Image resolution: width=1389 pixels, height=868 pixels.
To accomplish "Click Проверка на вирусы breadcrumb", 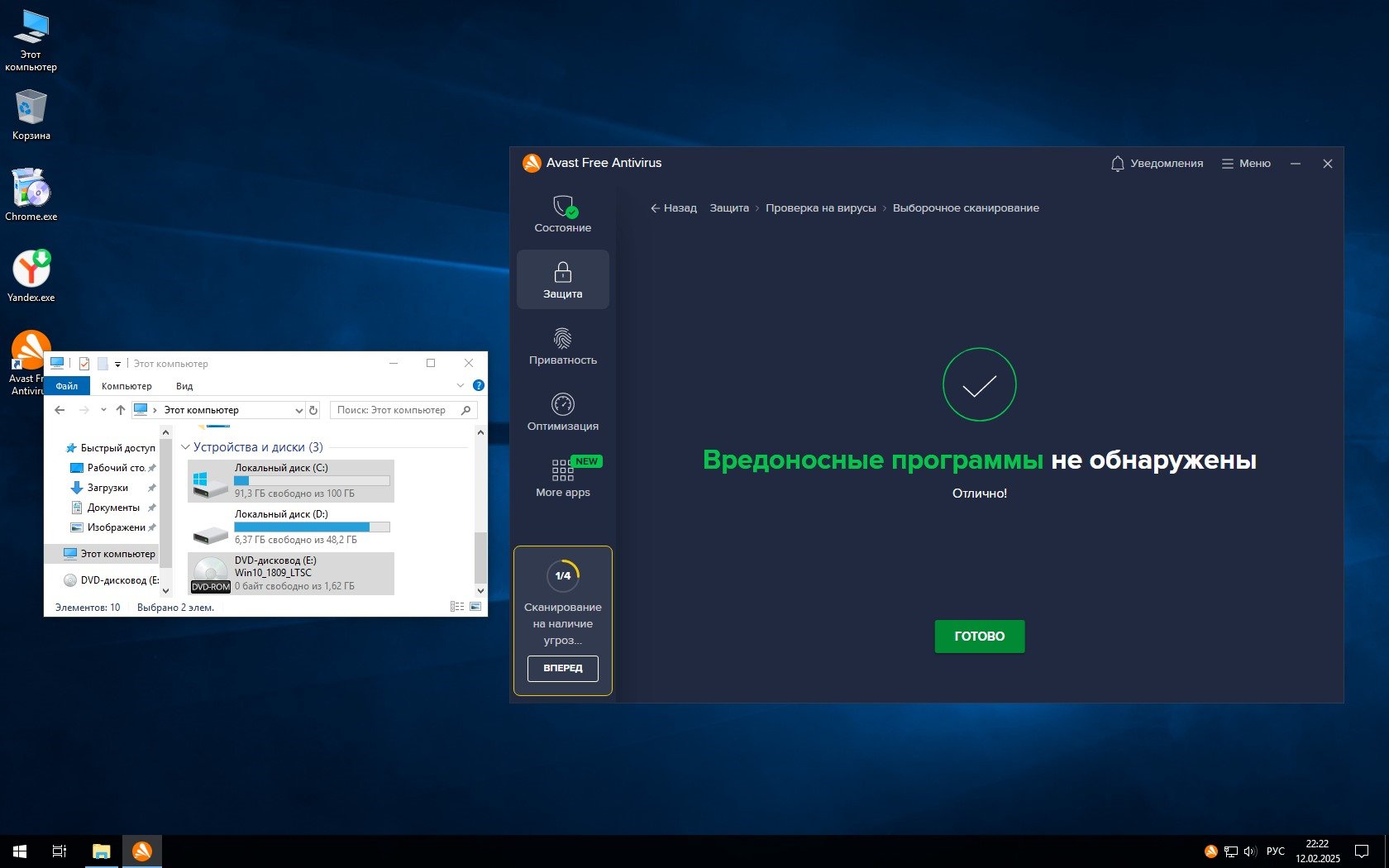I will [x=820, y=208].
